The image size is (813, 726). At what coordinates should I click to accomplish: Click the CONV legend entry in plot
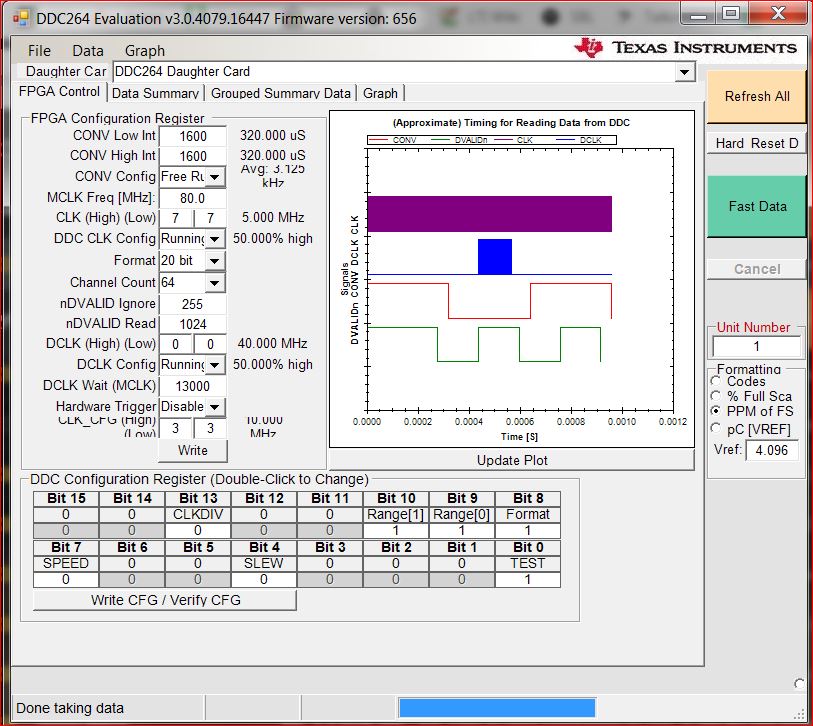(394, 140)
